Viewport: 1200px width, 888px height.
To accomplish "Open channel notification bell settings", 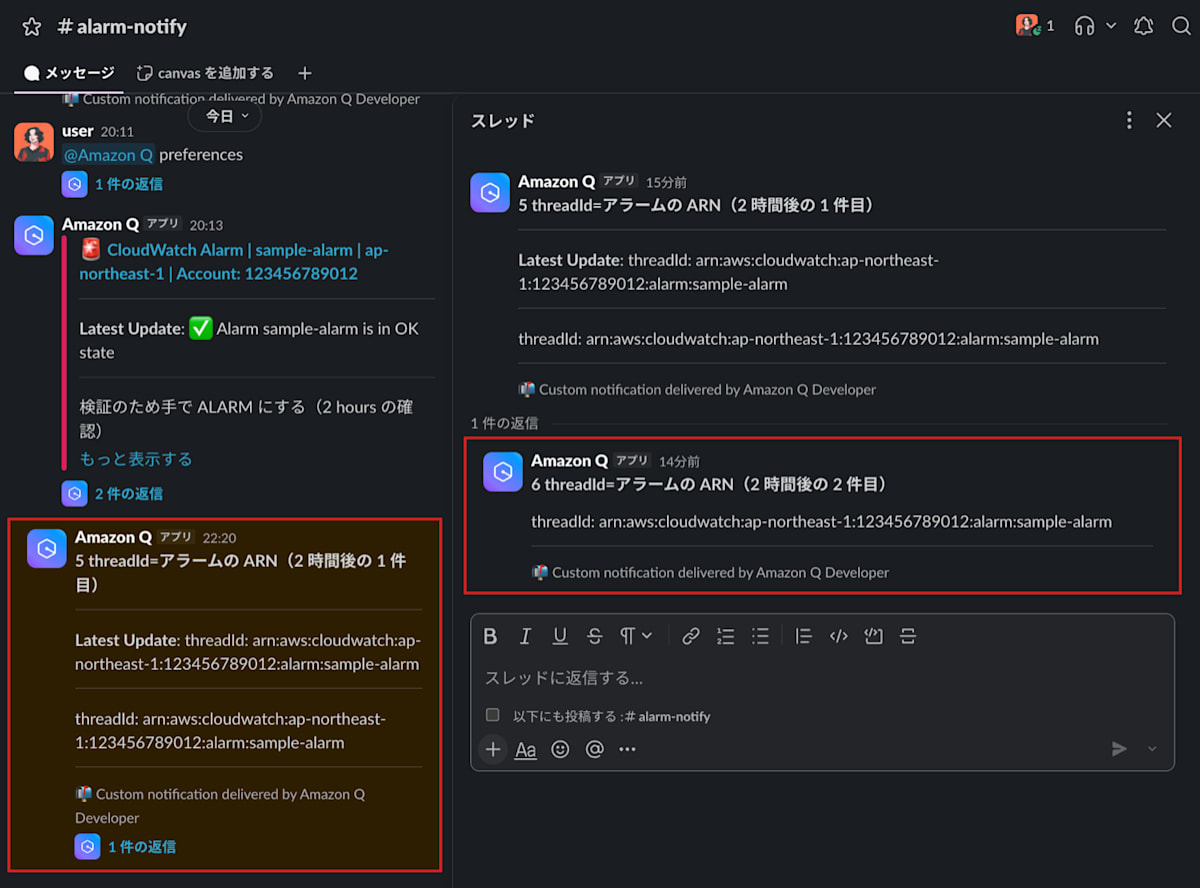I will click(1143, 26).
